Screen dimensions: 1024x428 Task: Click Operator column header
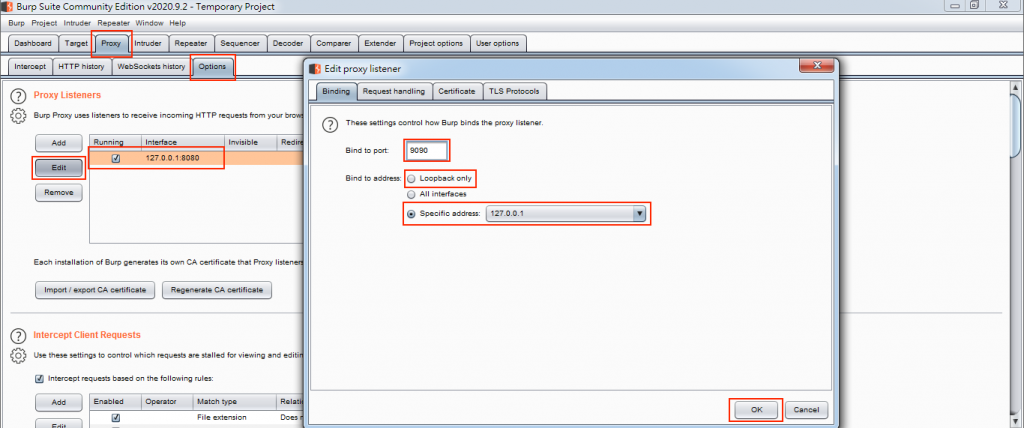tap(167, 401)
